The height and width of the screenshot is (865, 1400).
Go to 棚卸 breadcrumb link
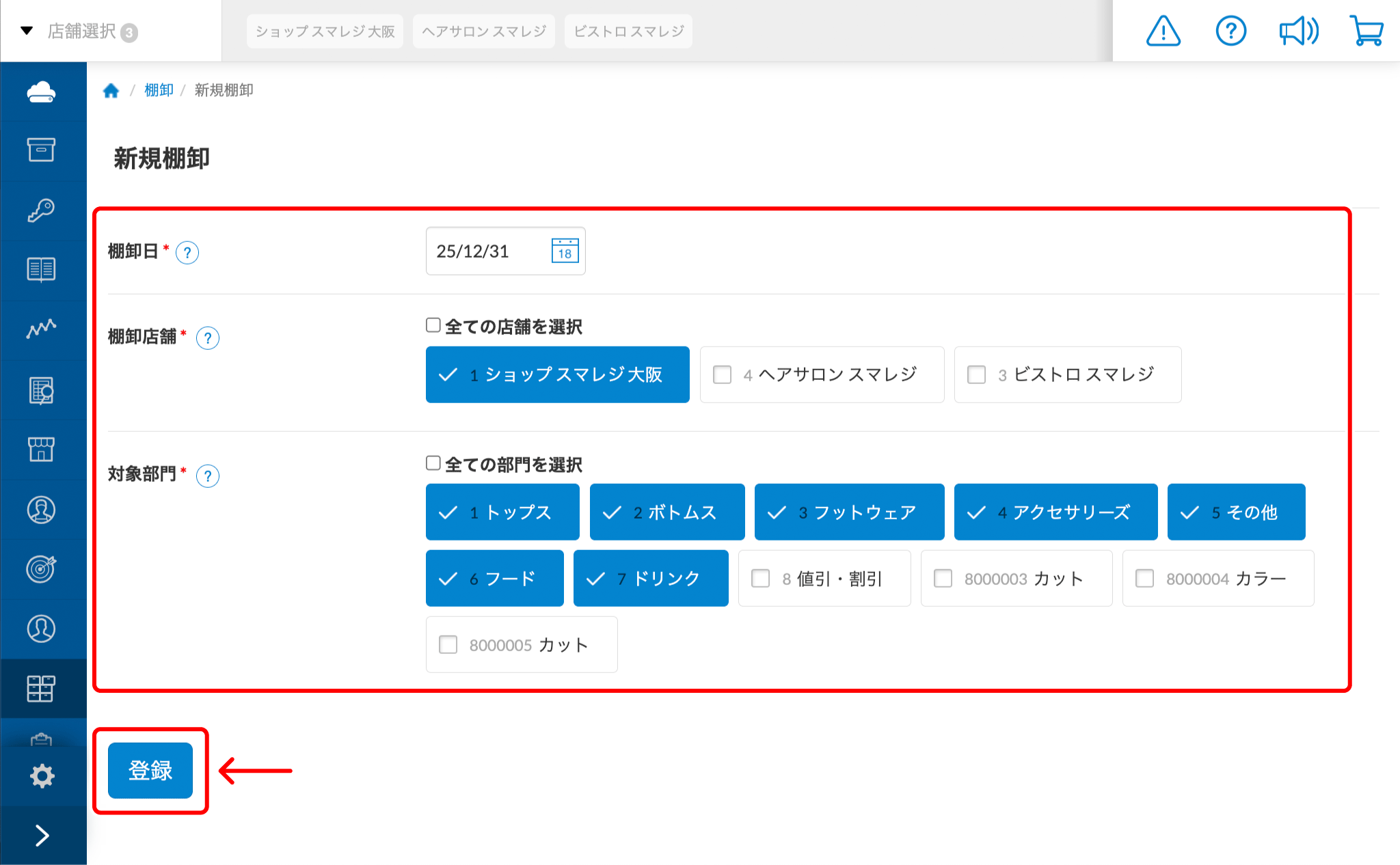click(159, 90)
